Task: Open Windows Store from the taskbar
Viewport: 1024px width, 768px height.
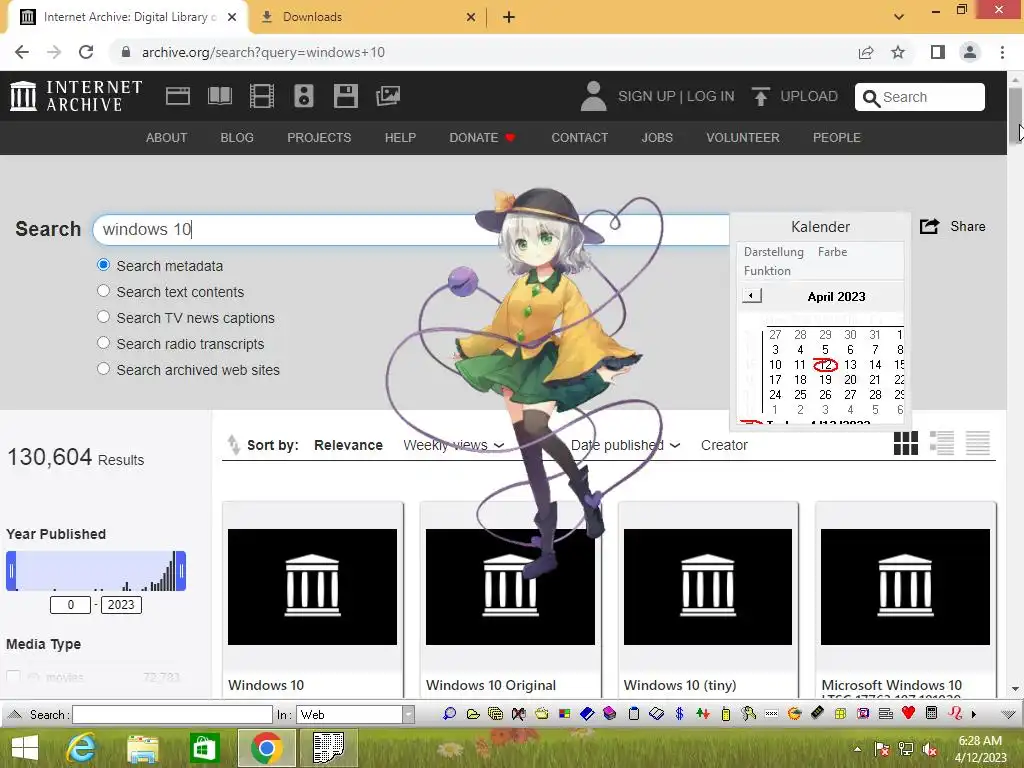Action: (x=204, y=748)
